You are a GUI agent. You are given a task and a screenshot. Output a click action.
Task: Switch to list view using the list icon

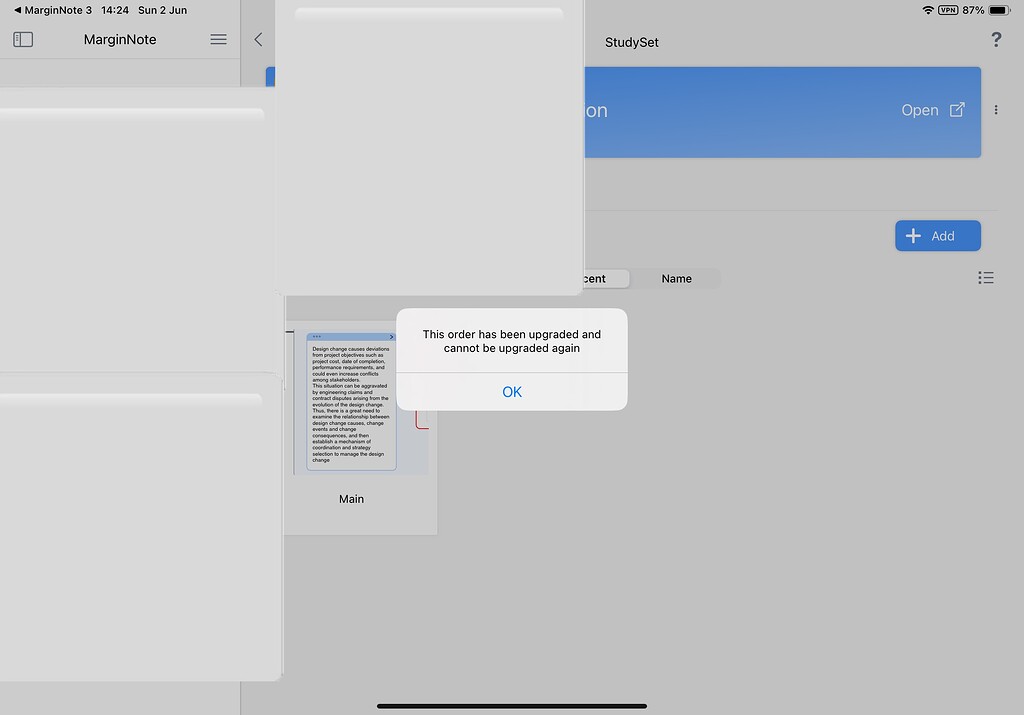986,278
